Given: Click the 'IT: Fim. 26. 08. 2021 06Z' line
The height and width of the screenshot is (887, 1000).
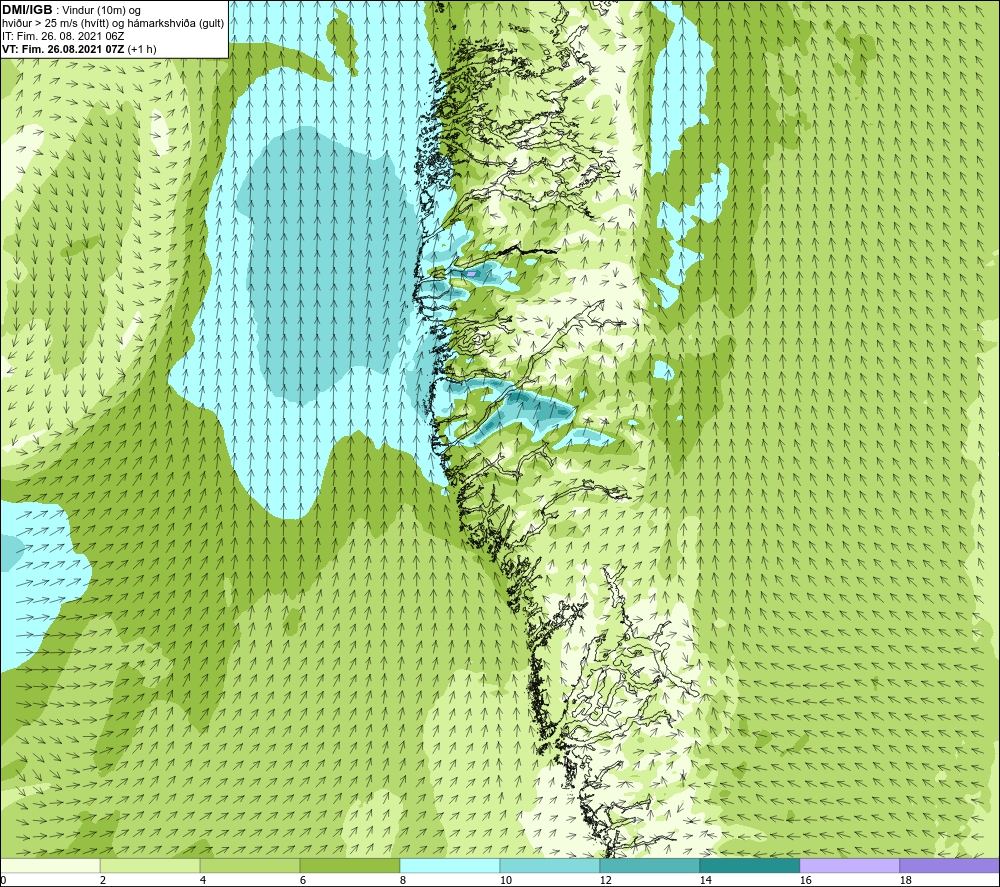Looking at the screenshot, I should point(63,36).
